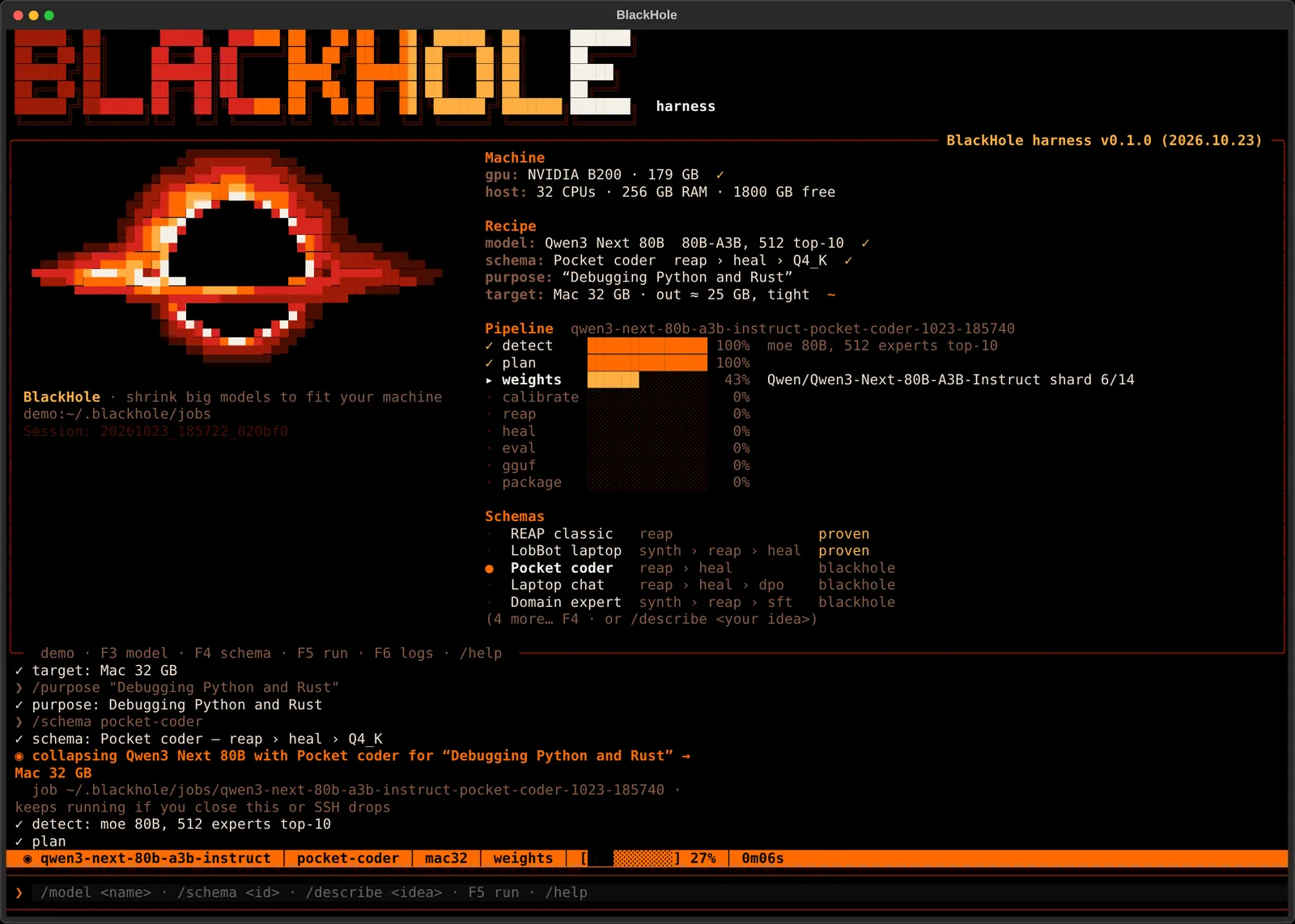
Task: Click the collapsing status spinner icon
Action: (x=19, y=757)
